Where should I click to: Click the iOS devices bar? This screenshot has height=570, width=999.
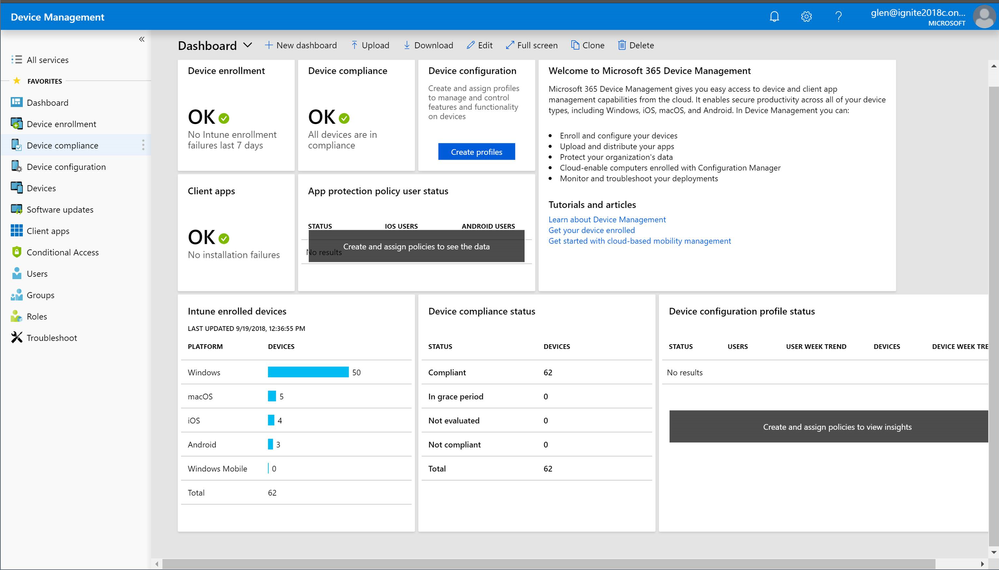click(x=271, y=420)
